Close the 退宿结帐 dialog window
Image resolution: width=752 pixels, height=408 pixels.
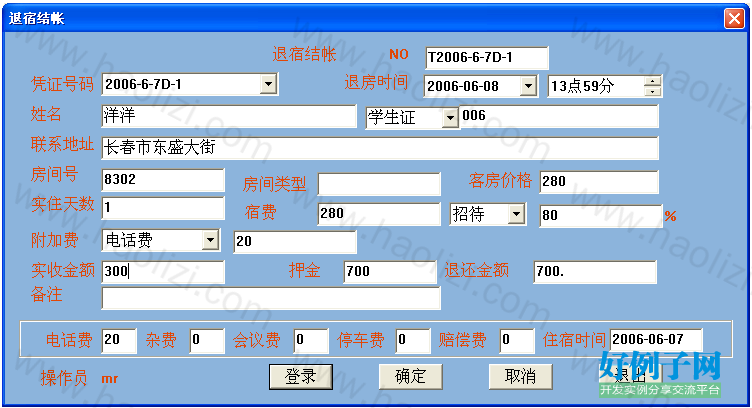coord(734,19)
